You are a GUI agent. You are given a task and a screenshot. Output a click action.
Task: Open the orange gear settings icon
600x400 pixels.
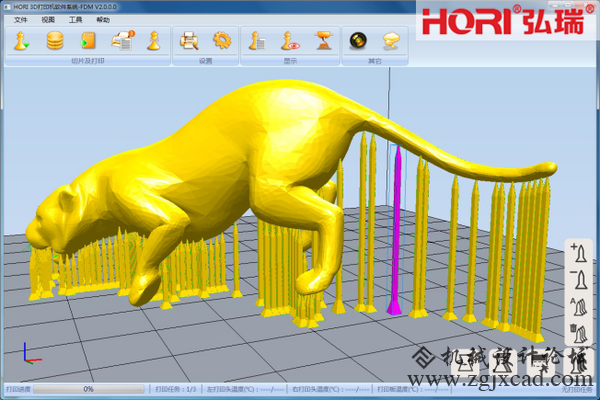click(222, 40)
